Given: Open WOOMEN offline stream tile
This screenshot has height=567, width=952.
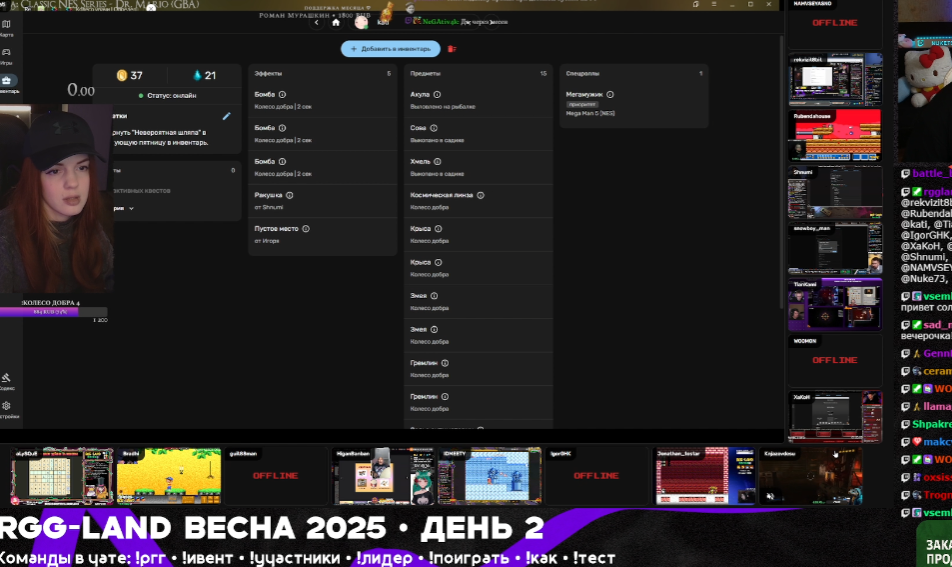Looking at the screenshot, I should click(835, 361).
